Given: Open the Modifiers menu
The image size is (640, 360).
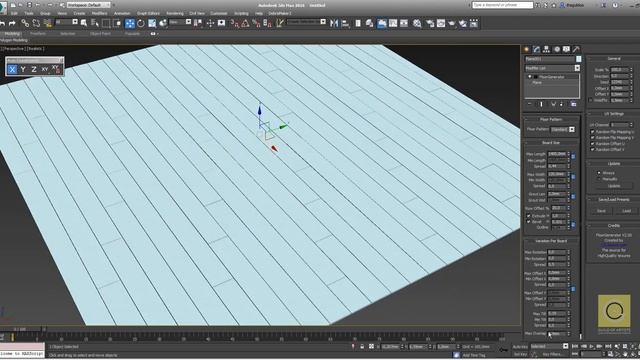Looking at the screenshot, I should [x=99, y=13].
